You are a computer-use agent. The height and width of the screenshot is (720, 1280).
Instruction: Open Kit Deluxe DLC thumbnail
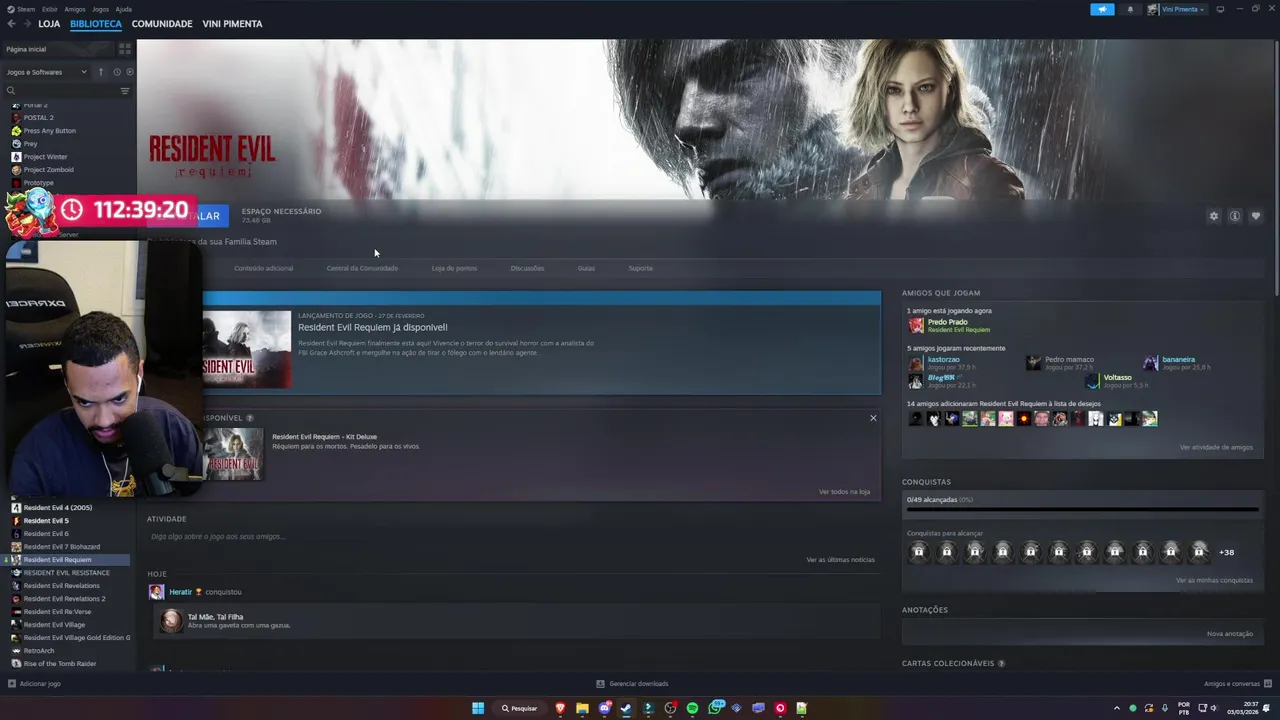pos(233,454)
